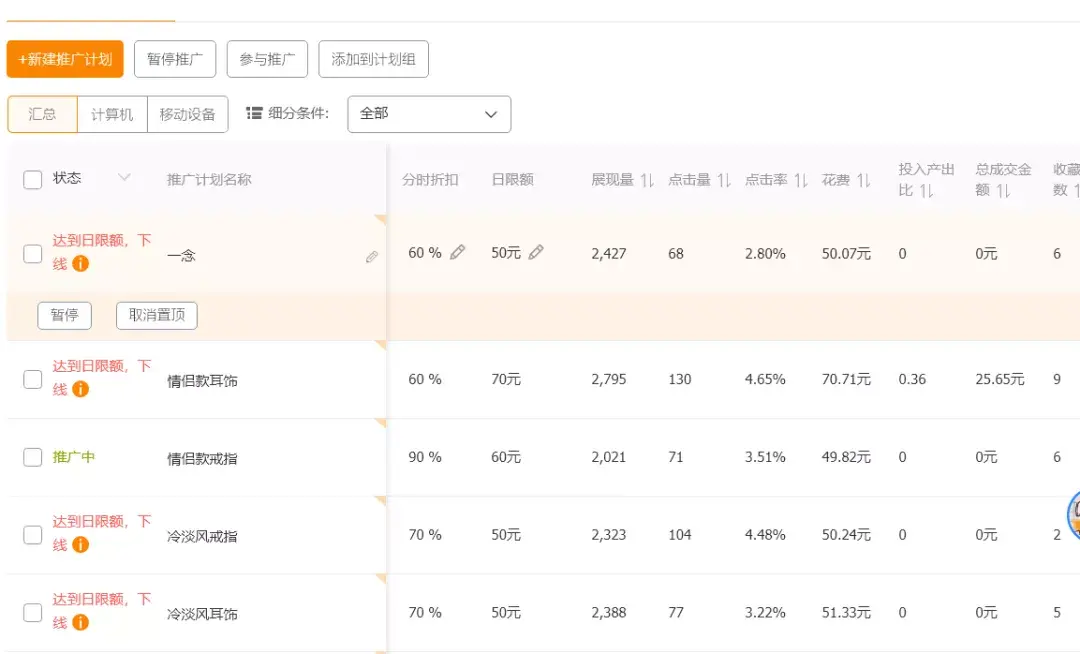Click the circular badge on the right edge
This screenshot has height=654, width=1080.
(x=1074, y=514)
